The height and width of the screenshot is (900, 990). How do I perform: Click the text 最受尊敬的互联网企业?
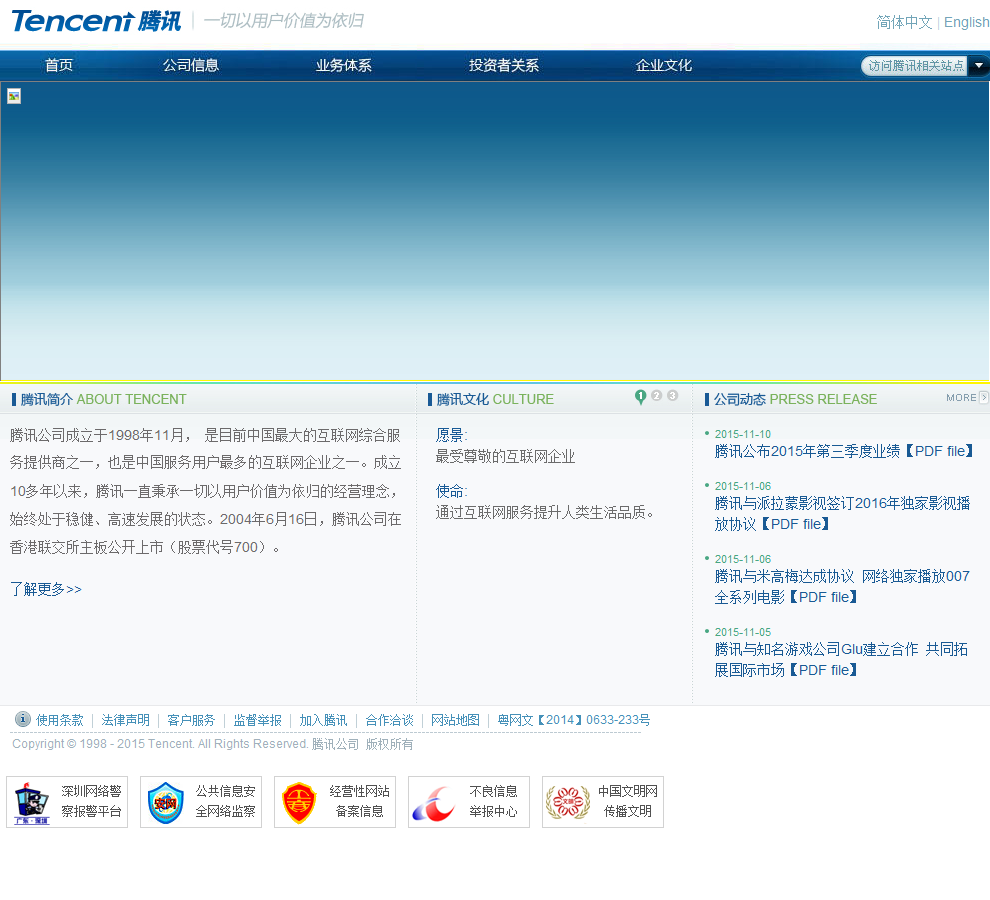pos(505,457)
